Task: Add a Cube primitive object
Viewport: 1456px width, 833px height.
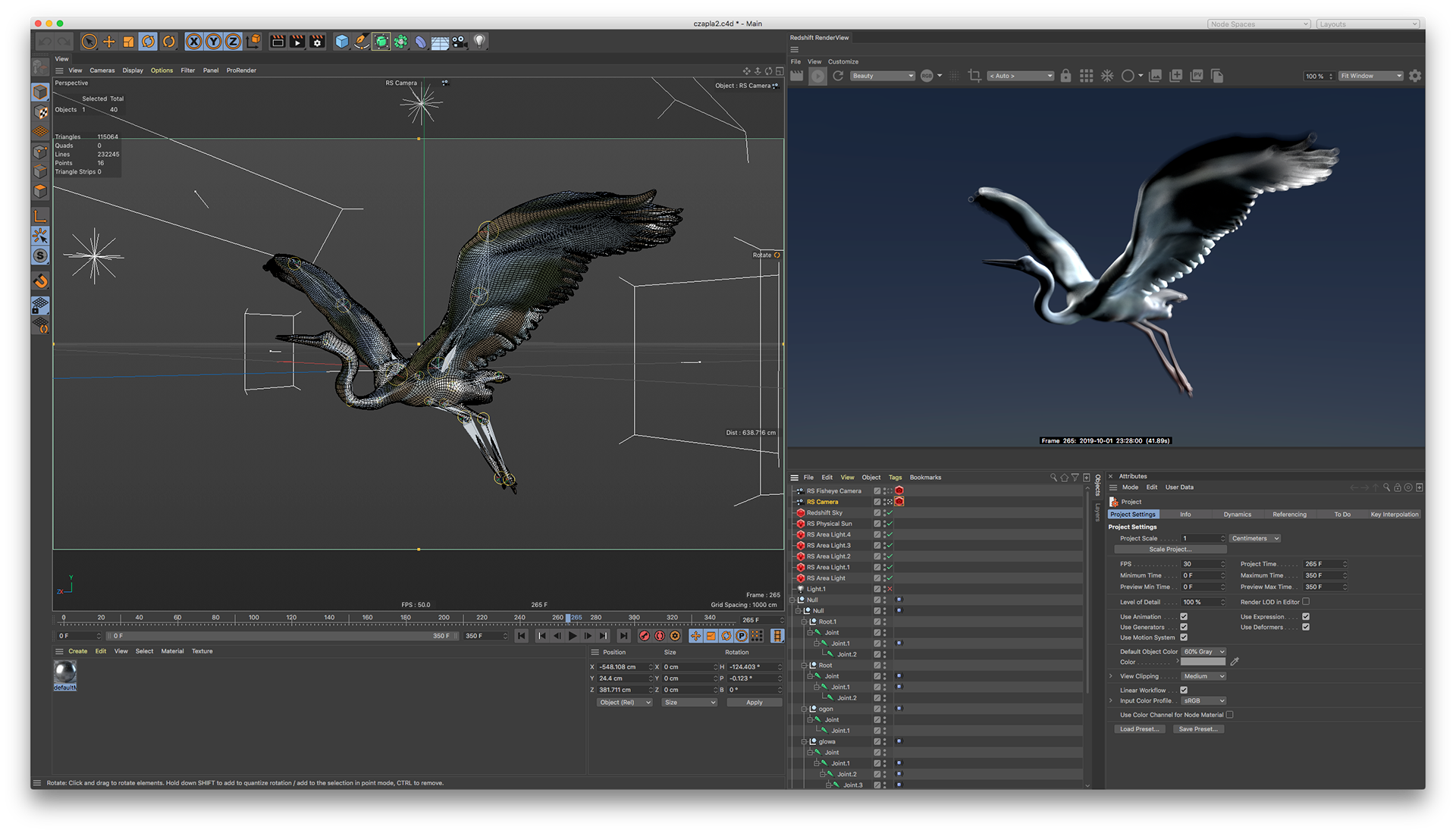Action: pos(342,42)
